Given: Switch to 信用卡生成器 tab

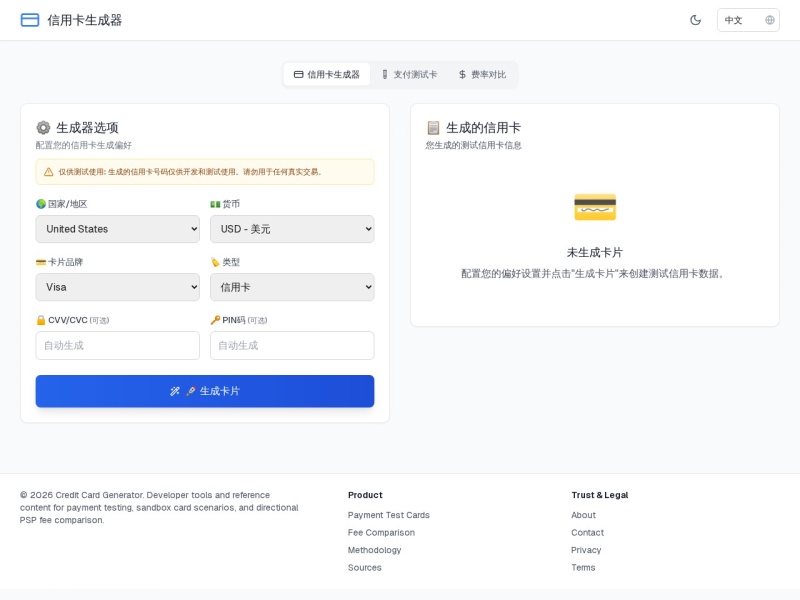Looking at the screenshot, I should pos(327,74).
